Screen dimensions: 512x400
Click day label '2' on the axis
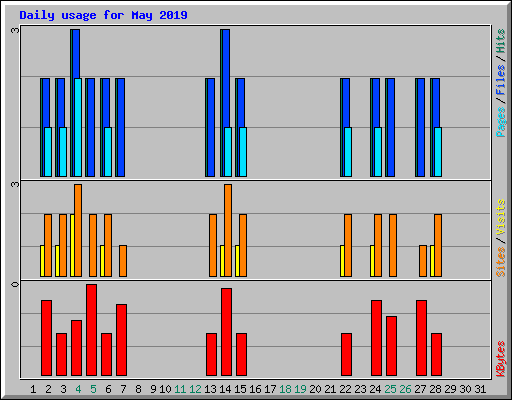[x=48, y=389]
